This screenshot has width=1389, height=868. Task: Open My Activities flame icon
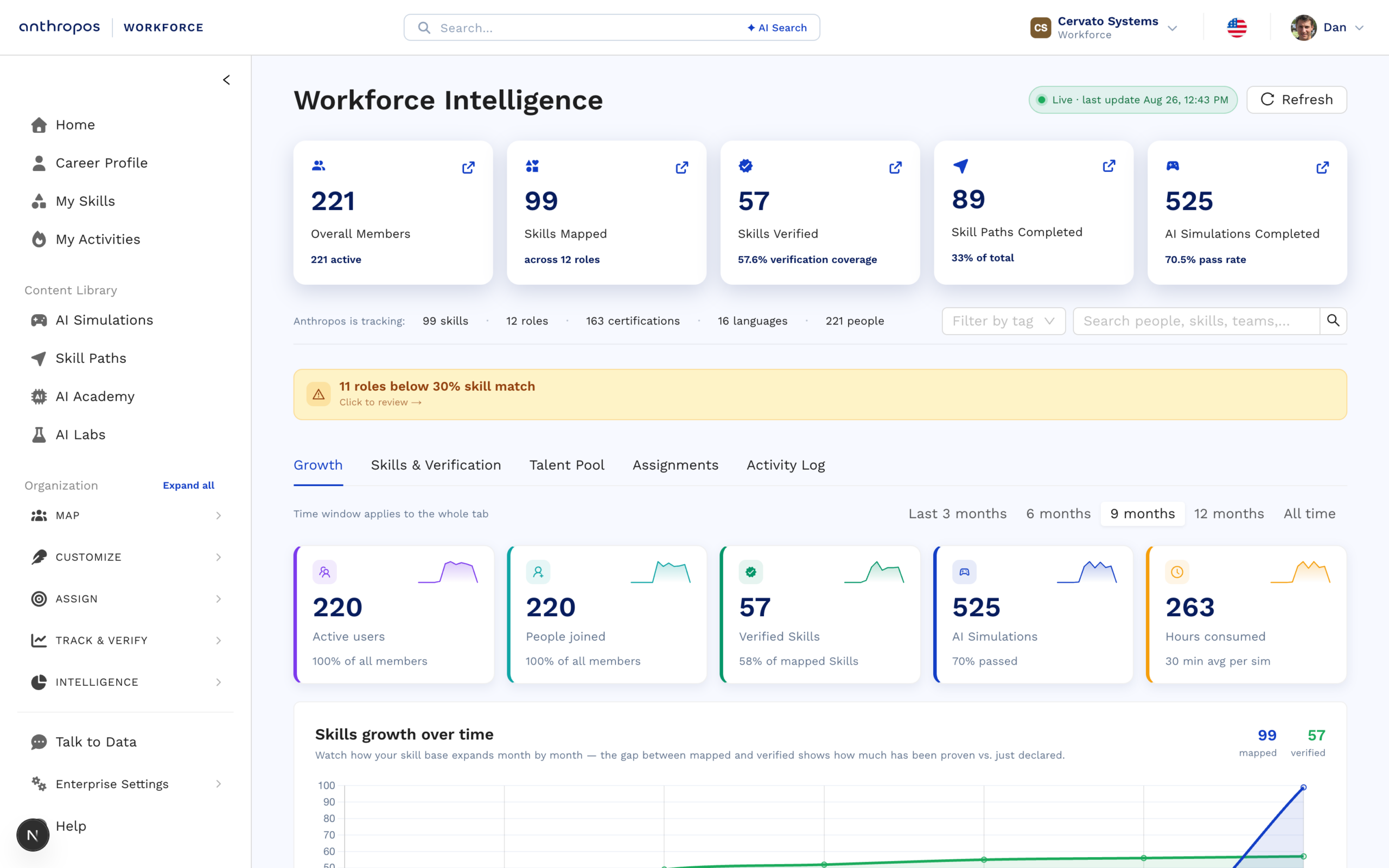[x=39, y=239]
